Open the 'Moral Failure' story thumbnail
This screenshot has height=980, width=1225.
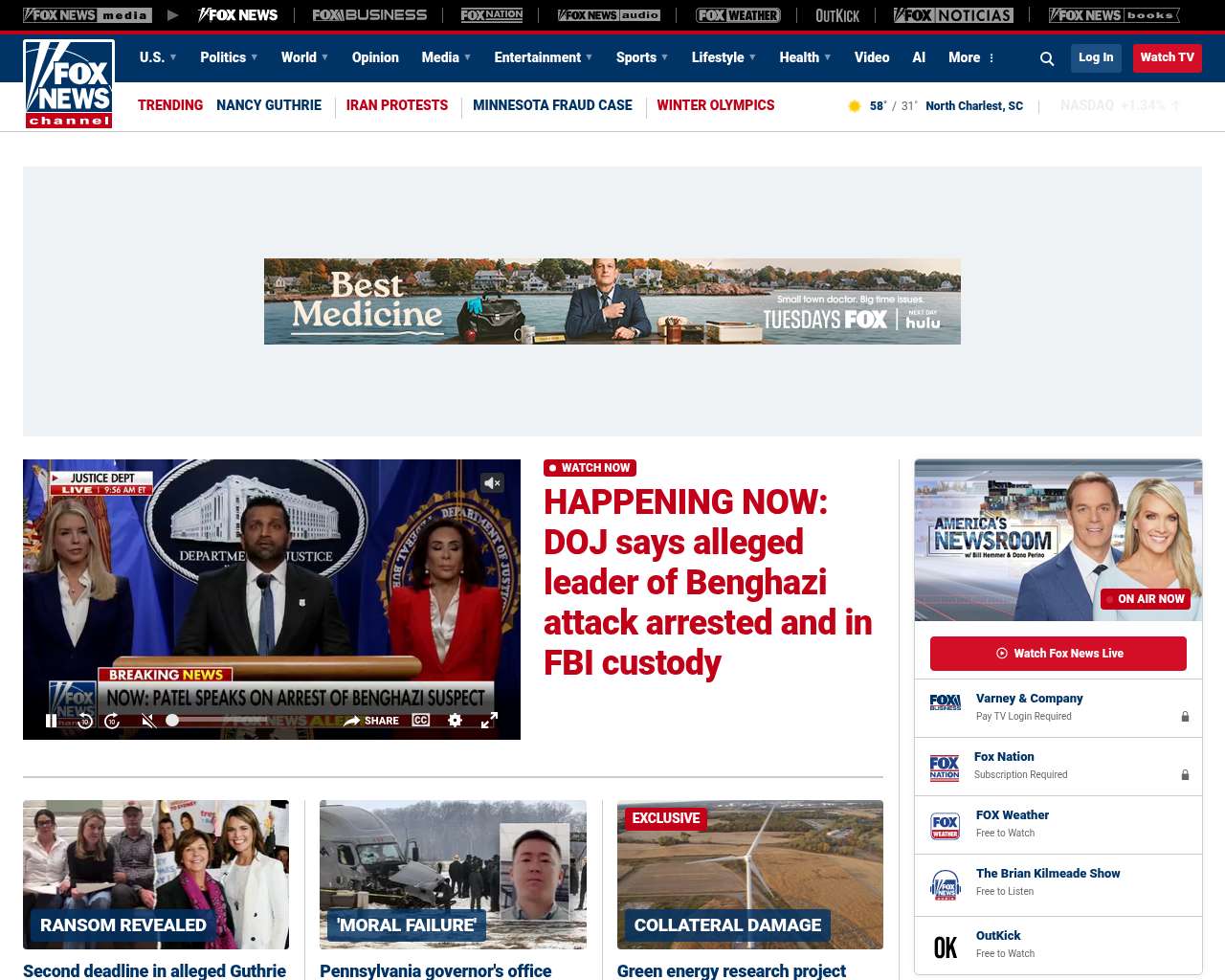pos(453,875)
